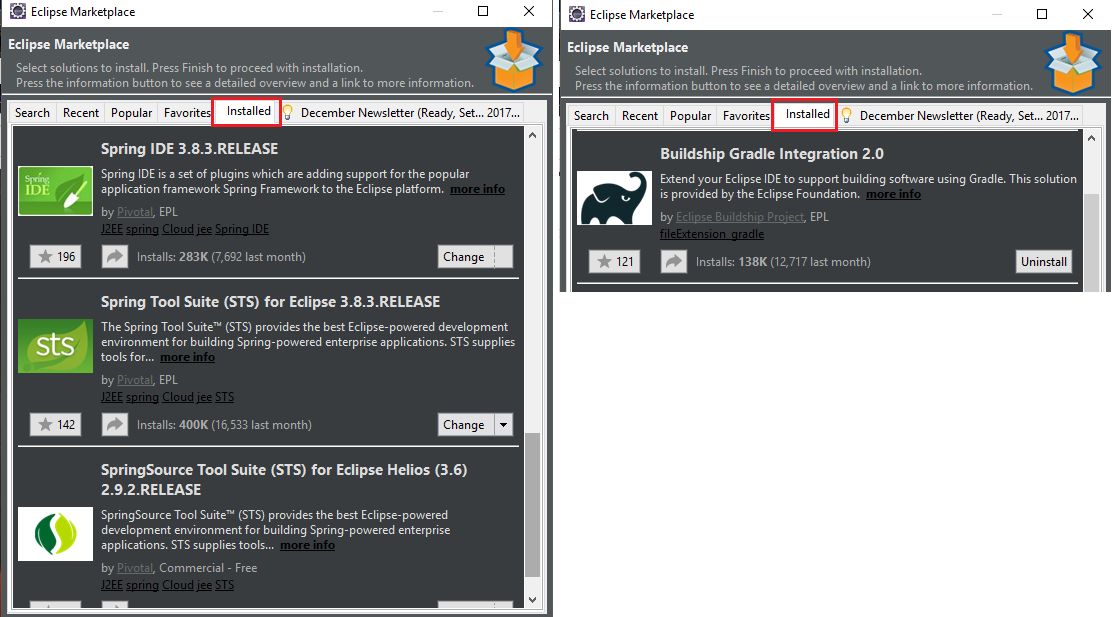Switch to Favorites tab in right window
The width and height of the screenshot is (1113, 617).
[x=745, y=116]
